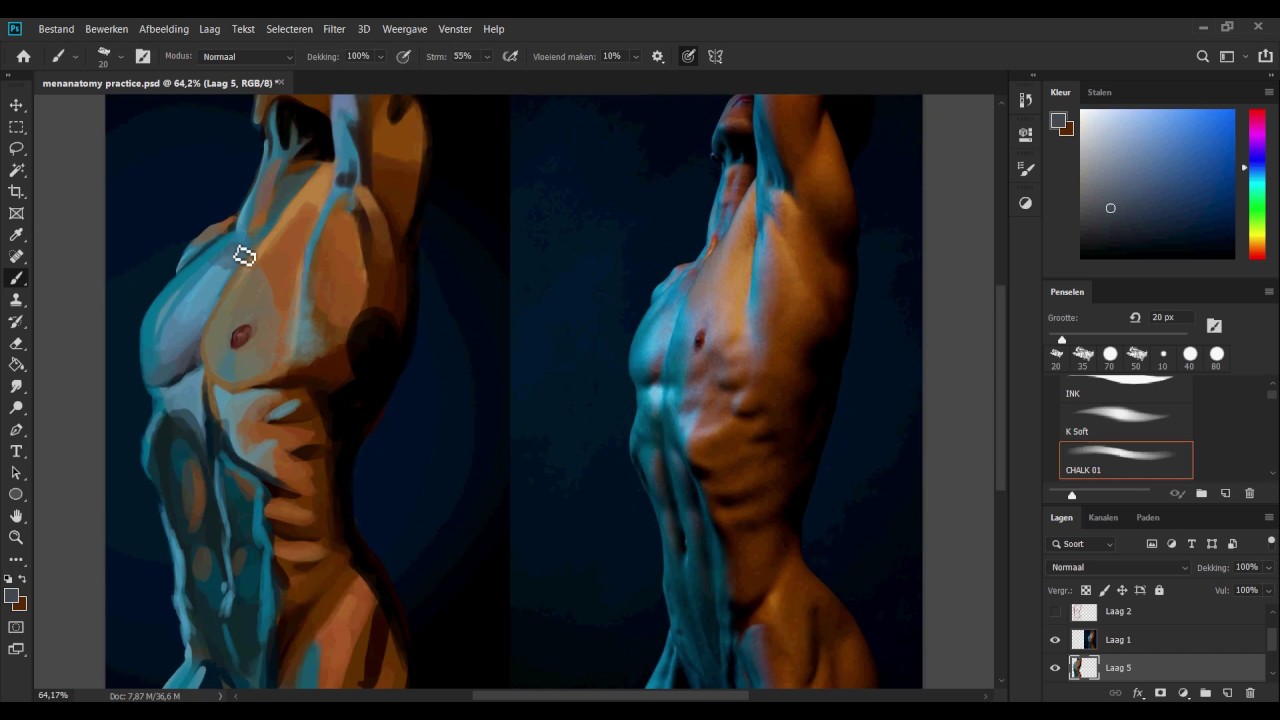Toggle lock all for layer

1159,591
